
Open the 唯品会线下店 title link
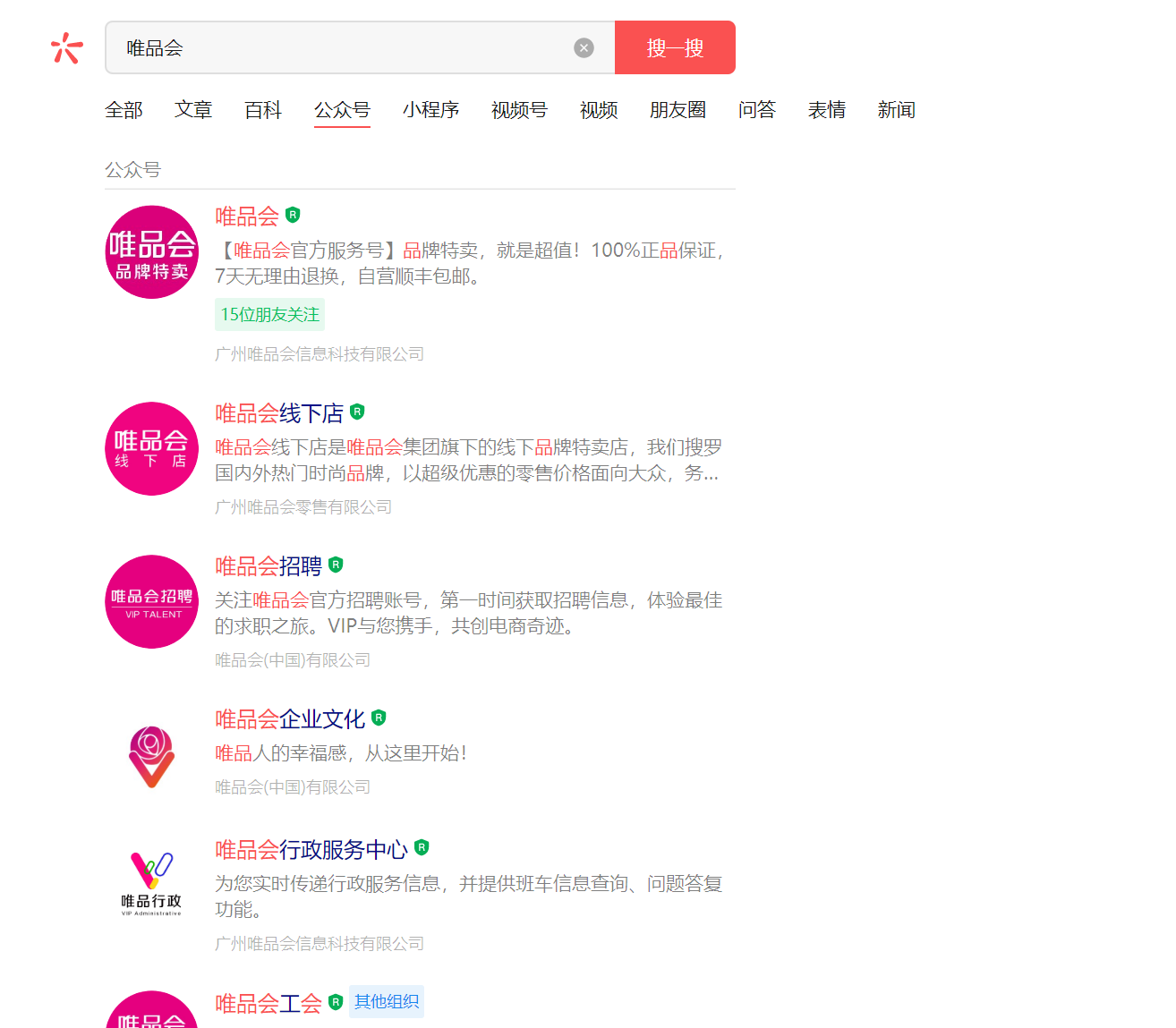279,412
